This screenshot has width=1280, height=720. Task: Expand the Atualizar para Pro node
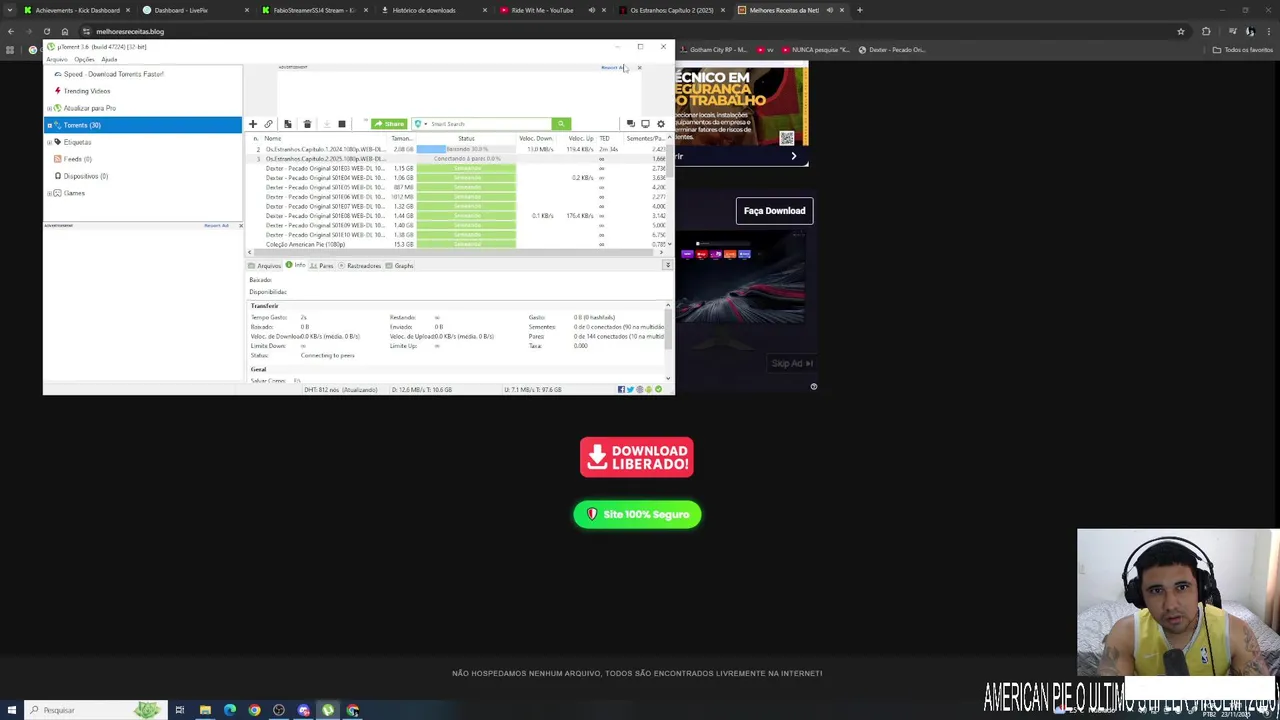[x=49, y=108]
